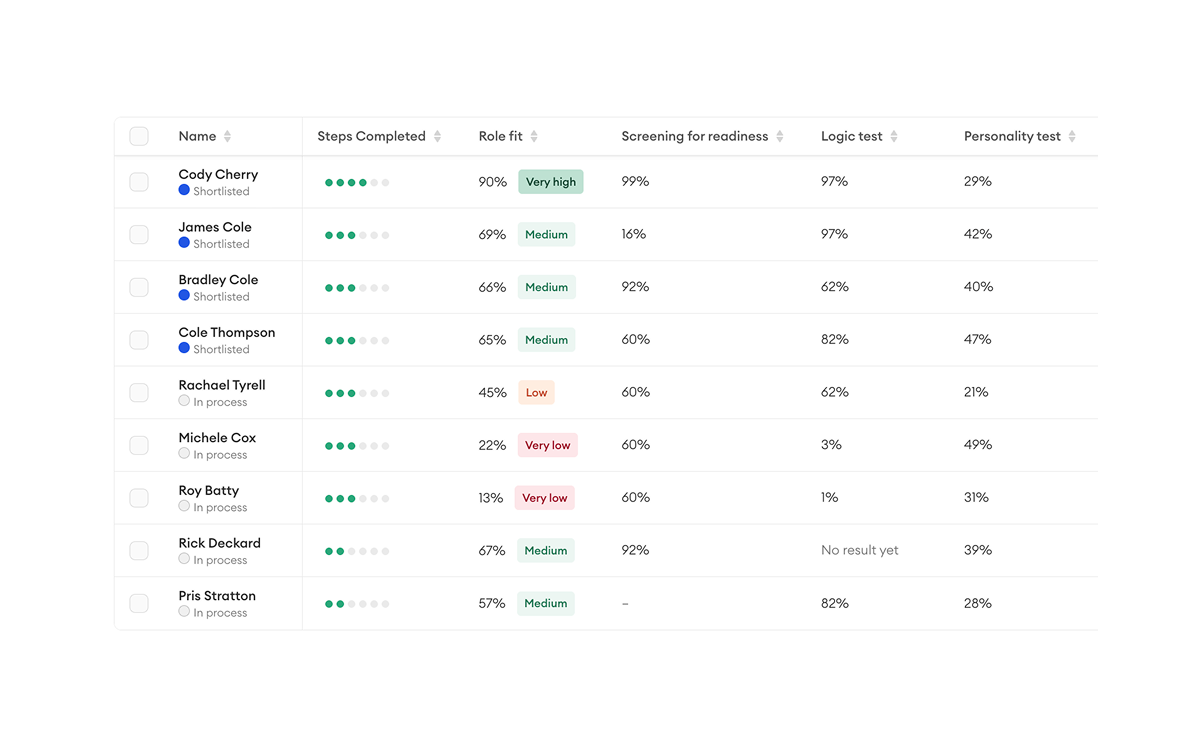The width and height of the screenshot is (1200, 742).
Task: Click Screening for readiness sort icon
Action: [x=780, y=137]
